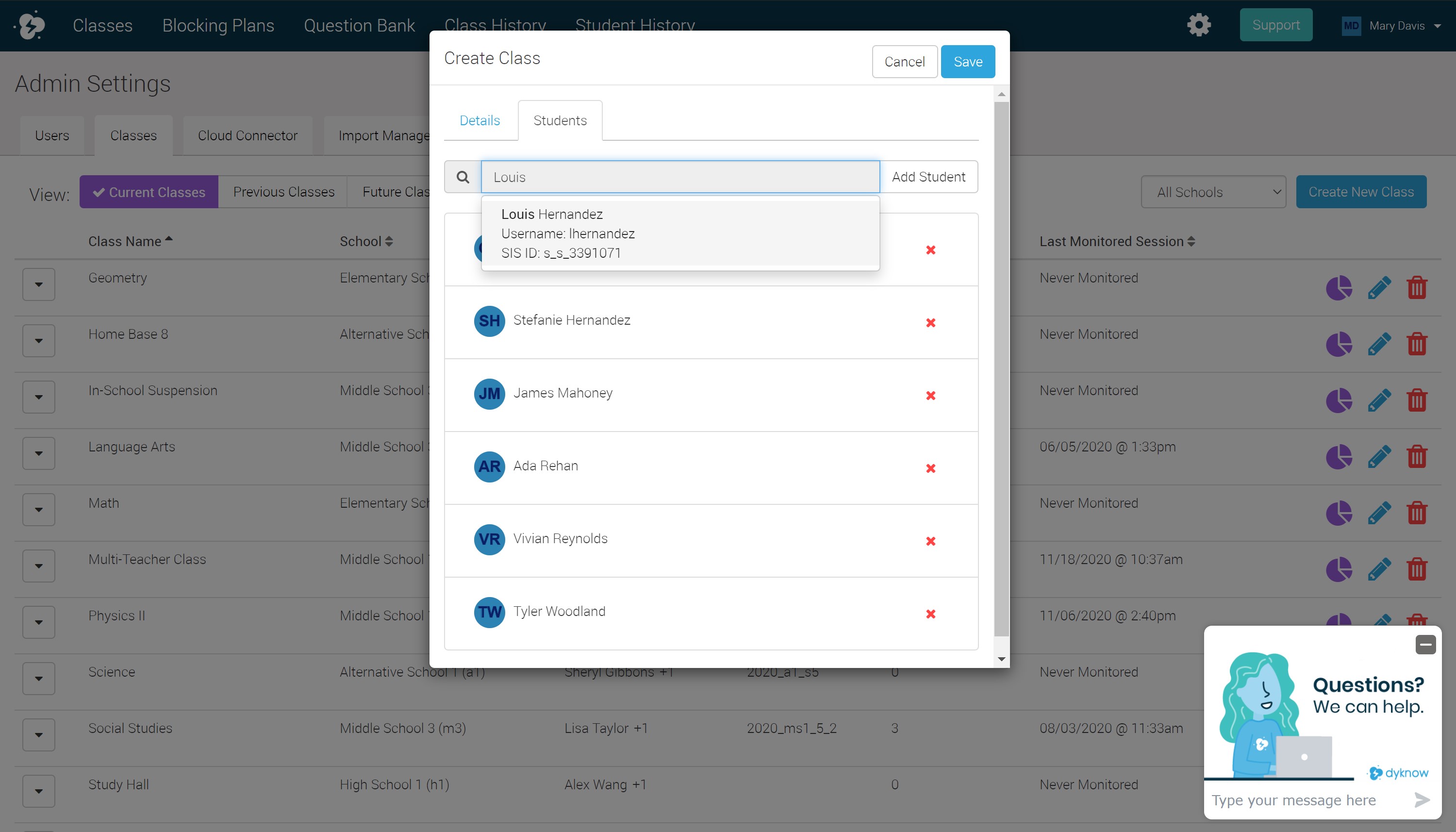Viewport: 1456px width, 832px height.
Task: Expand the In-School Suspension row
Action: [38, 397]
